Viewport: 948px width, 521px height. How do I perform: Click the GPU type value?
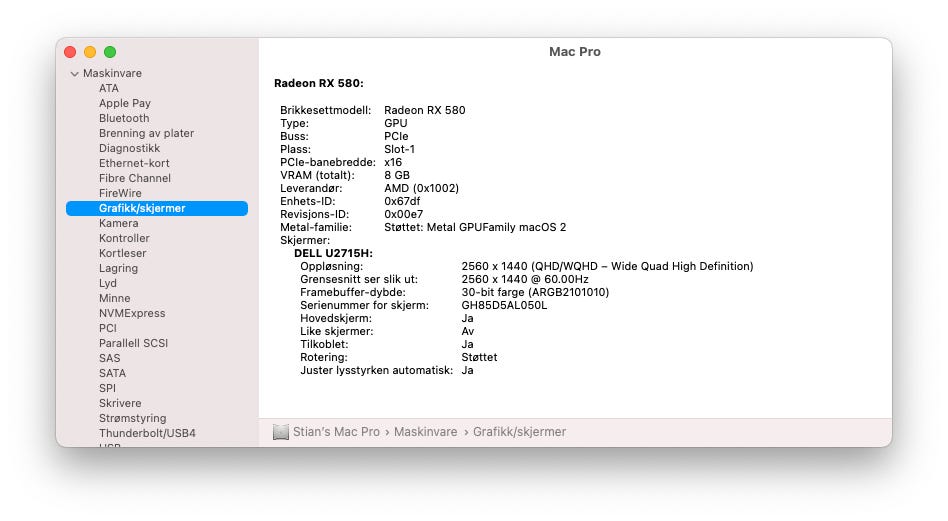tap(395, 123)
